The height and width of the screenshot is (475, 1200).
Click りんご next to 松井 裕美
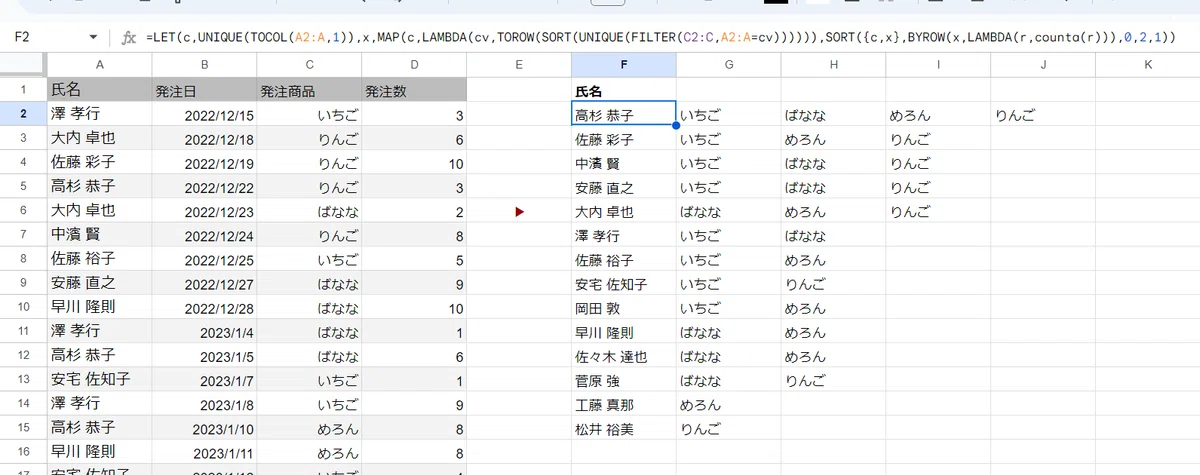(728, 429)
